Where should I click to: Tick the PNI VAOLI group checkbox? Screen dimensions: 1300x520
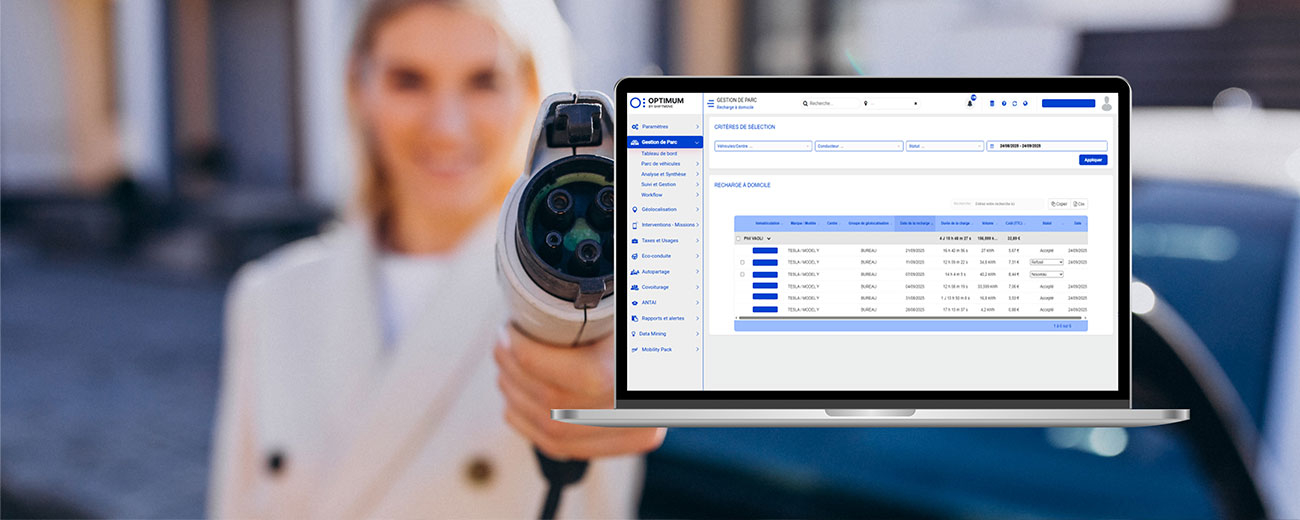coord(738,239)
